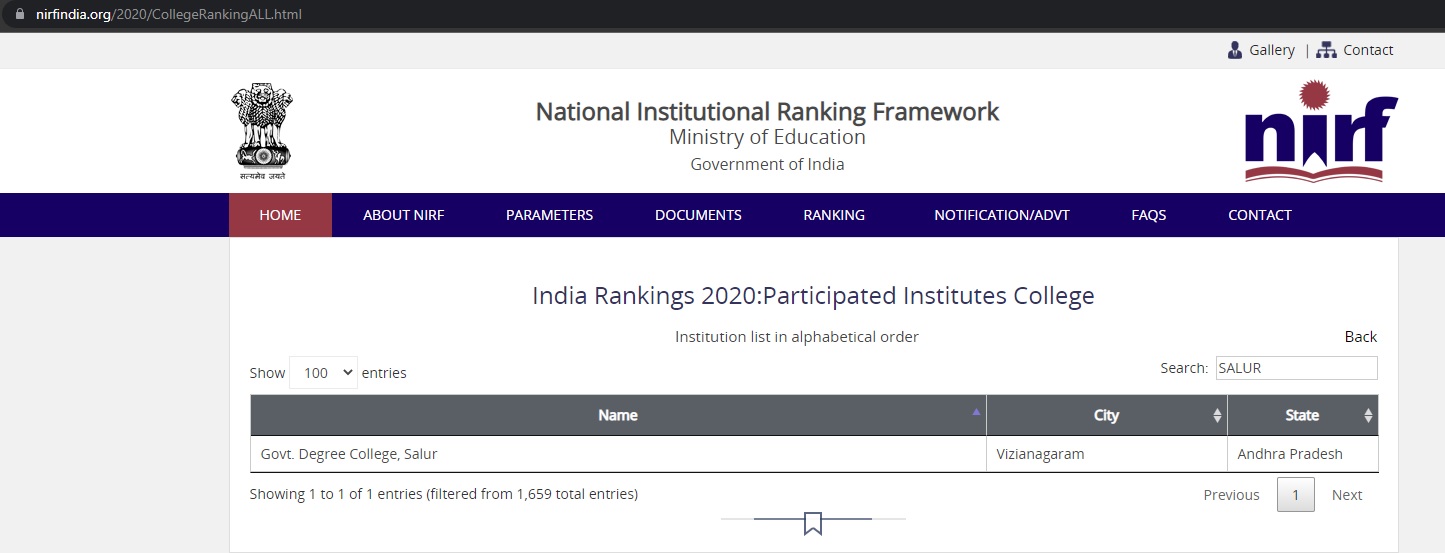Click the Ministry of Education text
Image resolution: width=1445 pixels, height=553 pixels.
767,138
